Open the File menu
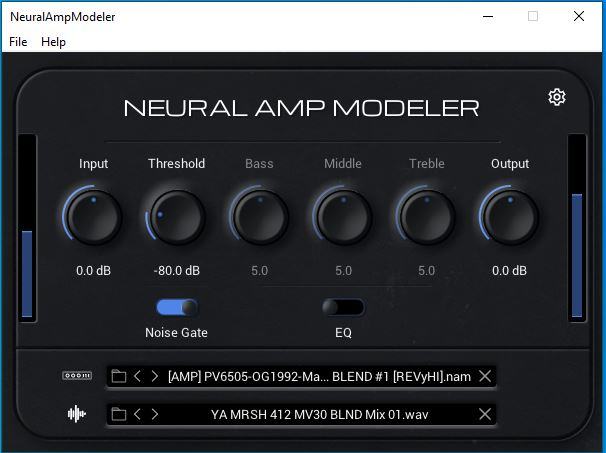 click(18, 42)
